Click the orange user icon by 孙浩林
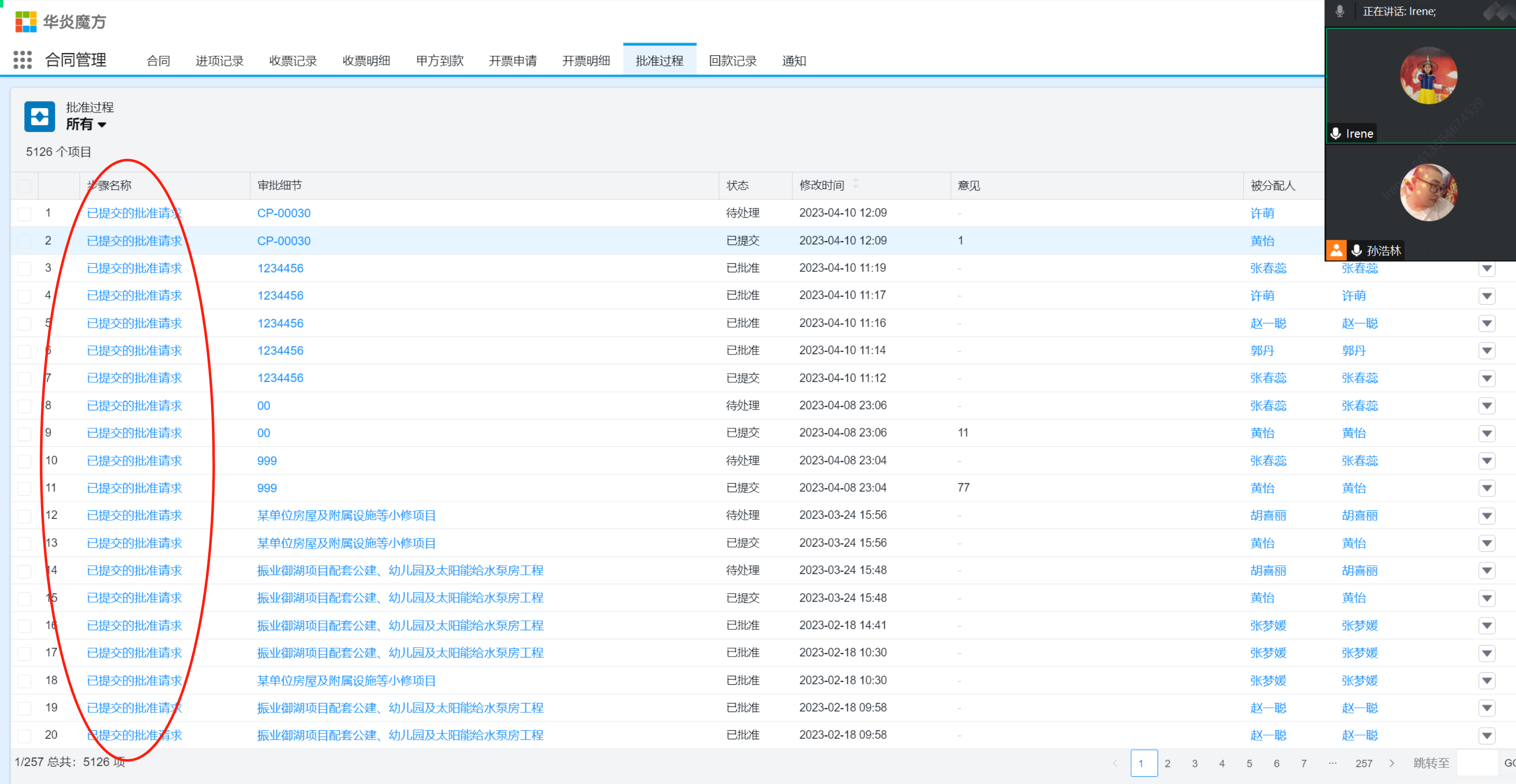Image resolution: width=1516 pixels, height=784 pixels. click(1336, 250)
